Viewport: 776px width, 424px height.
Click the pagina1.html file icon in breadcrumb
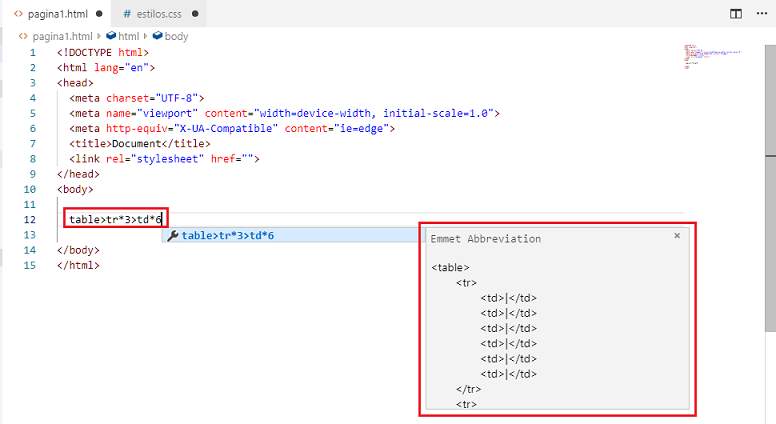tap(23, 36)
